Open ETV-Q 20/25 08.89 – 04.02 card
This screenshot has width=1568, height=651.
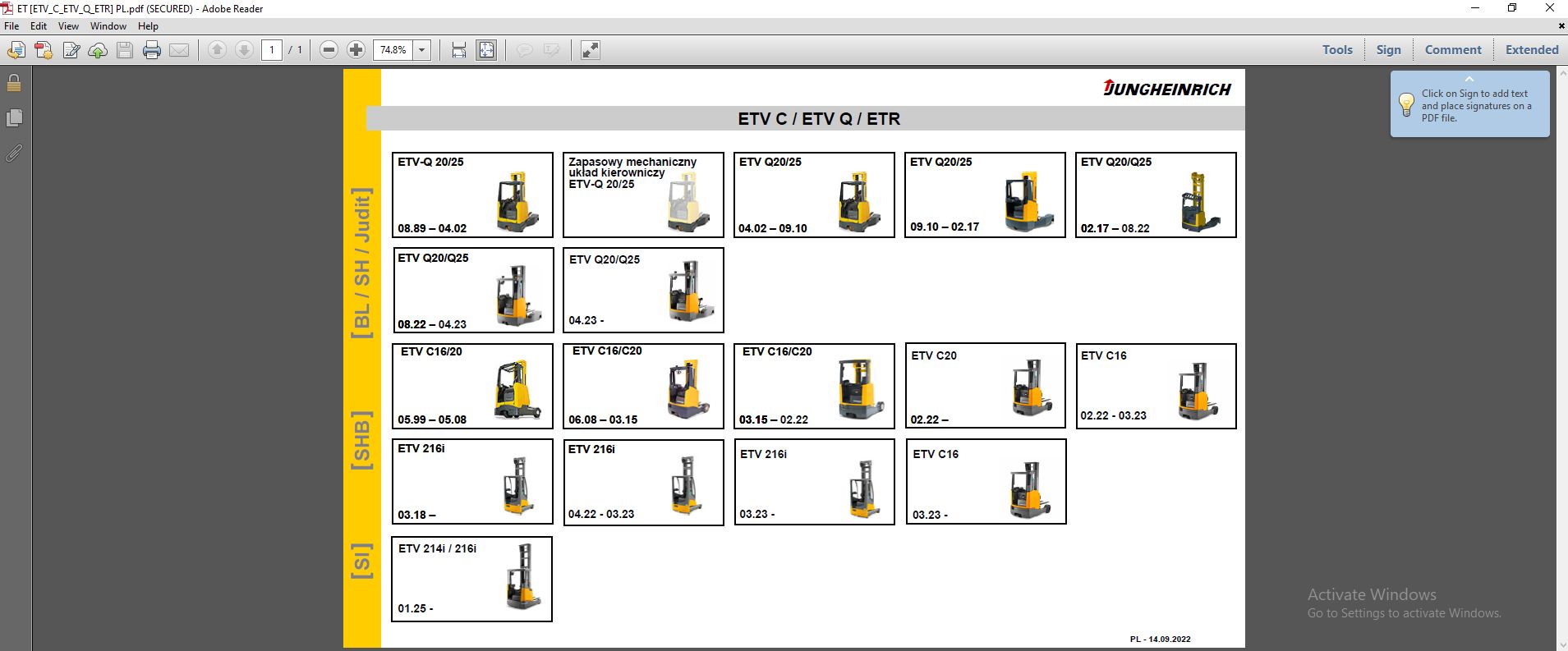click(472, 195)
